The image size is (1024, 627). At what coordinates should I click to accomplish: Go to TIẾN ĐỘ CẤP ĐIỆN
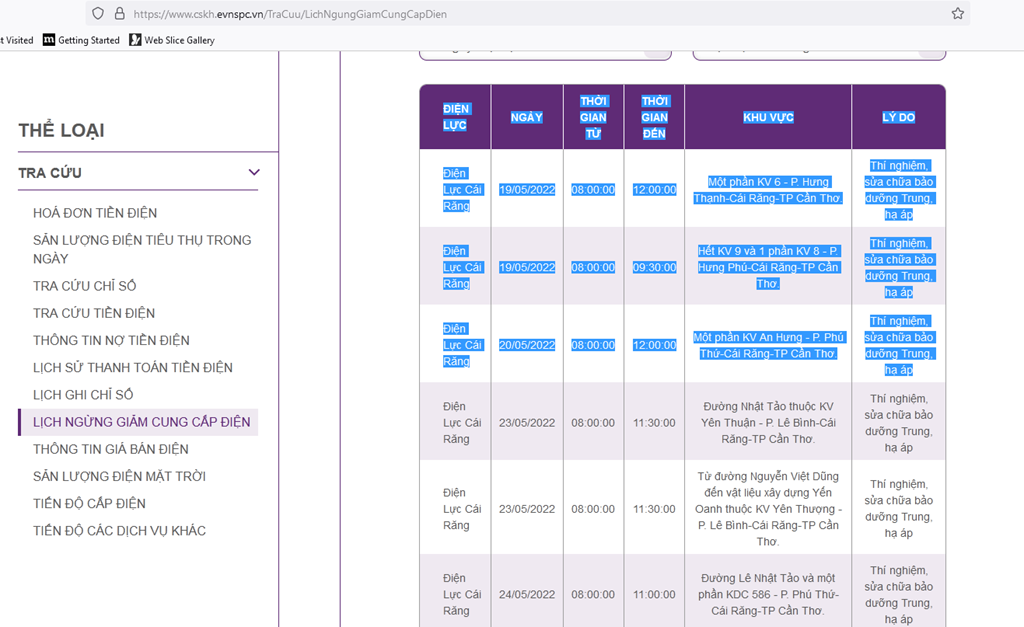(x=89, y=503)
